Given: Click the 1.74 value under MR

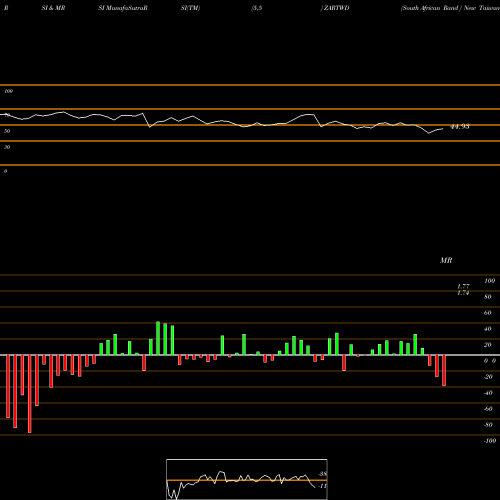Looking at the screenshot, I should pos(463,293).
